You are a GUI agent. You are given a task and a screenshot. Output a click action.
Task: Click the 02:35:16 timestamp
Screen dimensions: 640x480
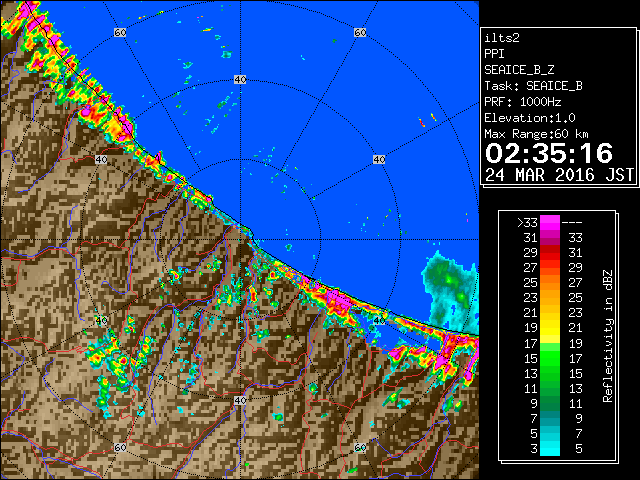(x=549, y=153)
